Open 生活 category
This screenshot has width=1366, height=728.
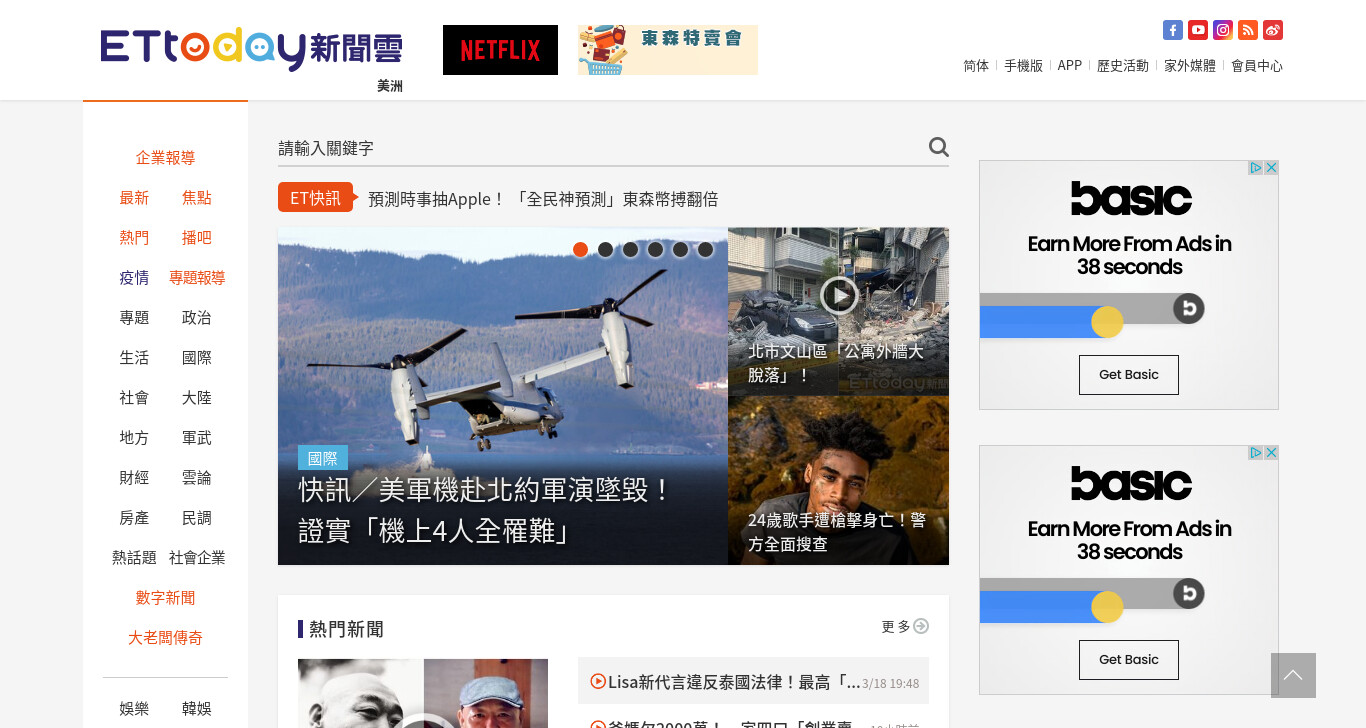click(134, 358)
